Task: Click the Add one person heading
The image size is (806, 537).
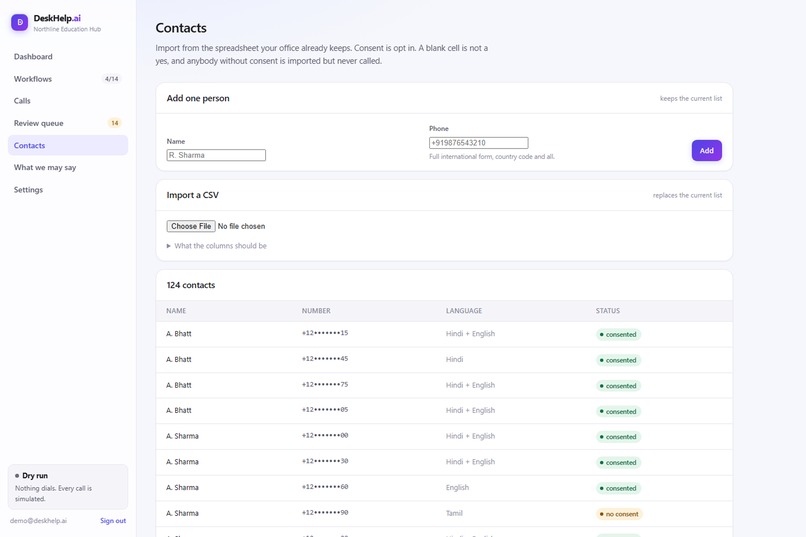Action: [x=198, y=98]
